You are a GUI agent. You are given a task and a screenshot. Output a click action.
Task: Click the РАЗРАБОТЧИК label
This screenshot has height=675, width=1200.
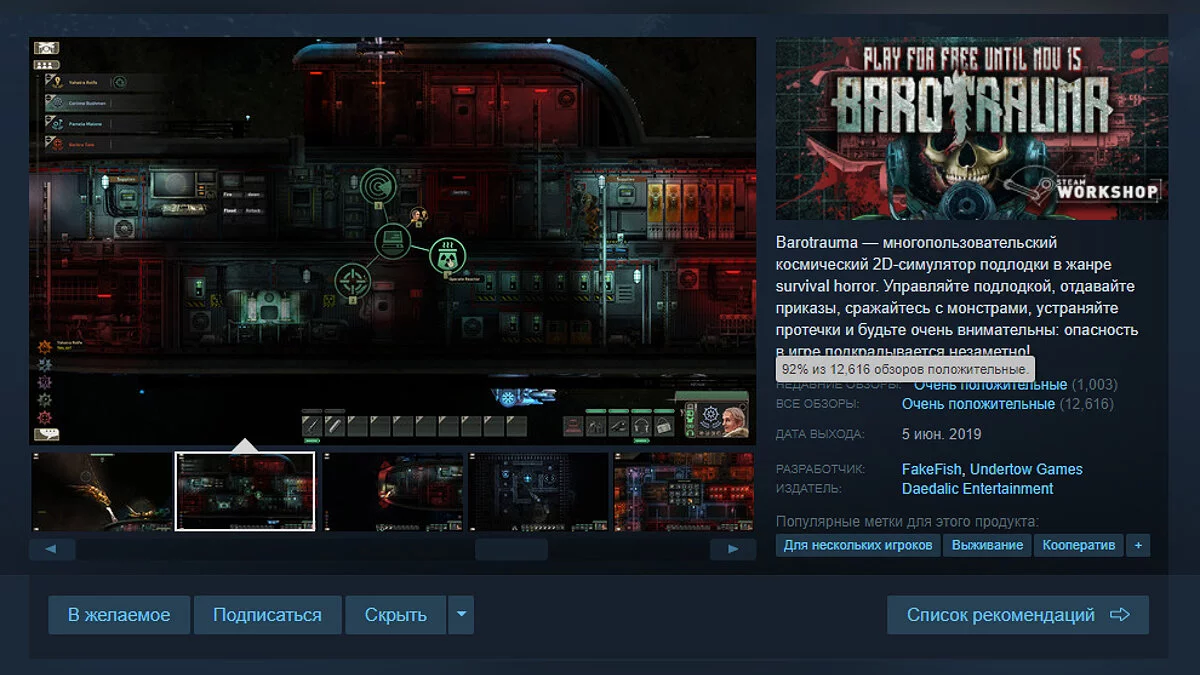821,470
